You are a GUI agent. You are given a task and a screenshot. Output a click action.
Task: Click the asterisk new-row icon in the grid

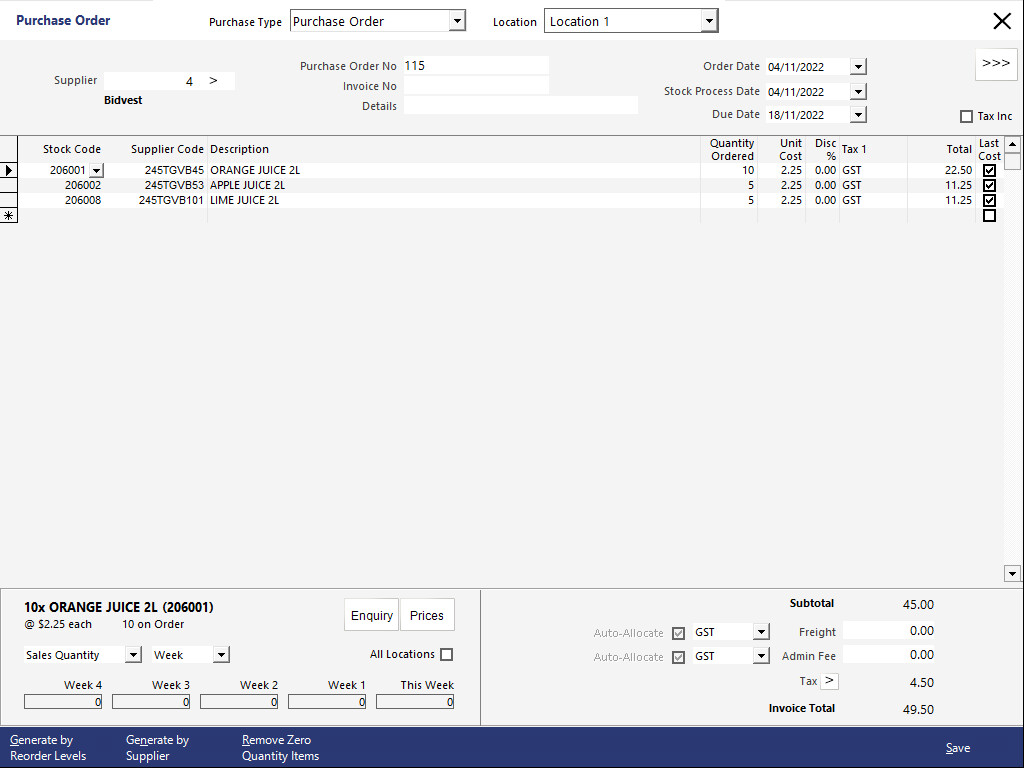coord(9,214)
